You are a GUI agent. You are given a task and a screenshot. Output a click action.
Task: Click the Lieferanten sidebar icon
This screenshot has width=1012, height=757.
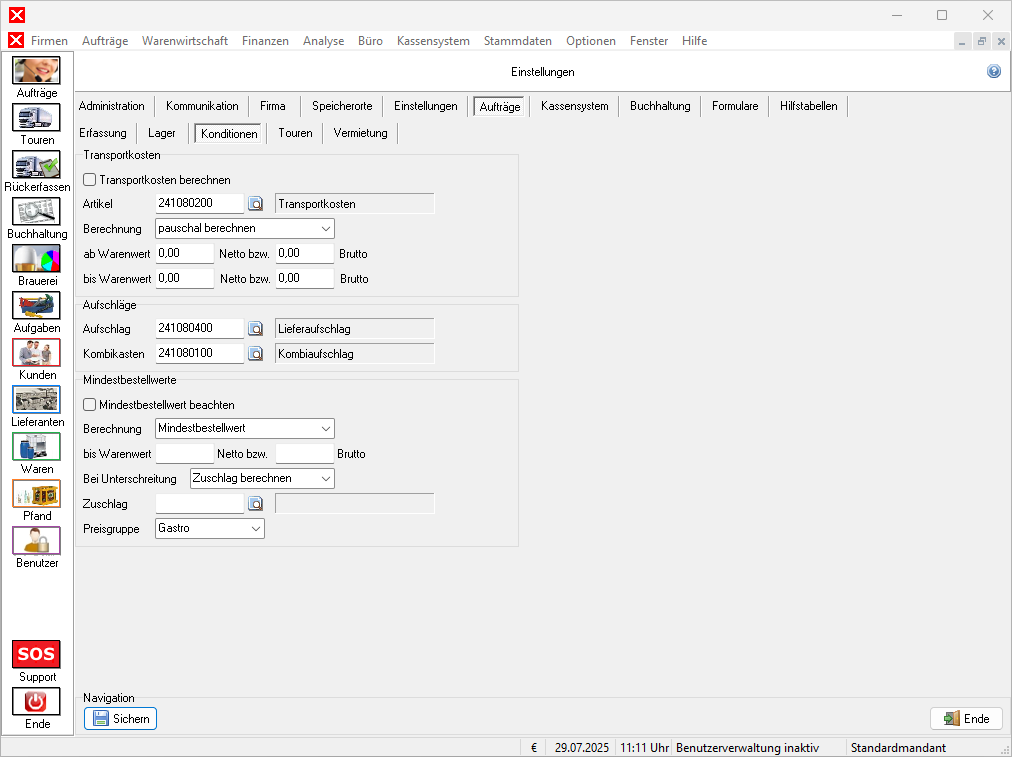pos(36,400)
